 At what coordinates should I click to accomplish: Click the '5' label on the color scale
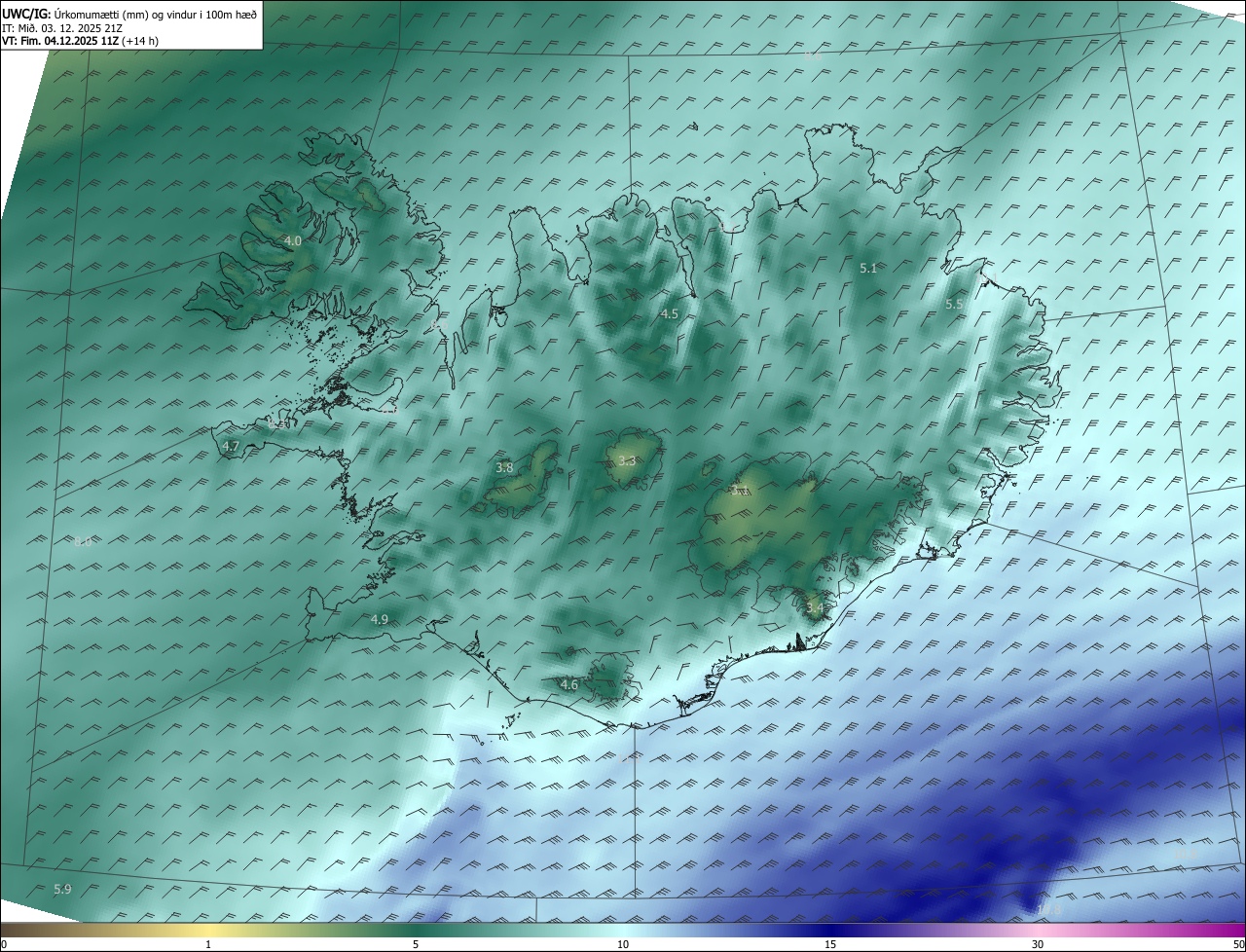tap(416, 944)
